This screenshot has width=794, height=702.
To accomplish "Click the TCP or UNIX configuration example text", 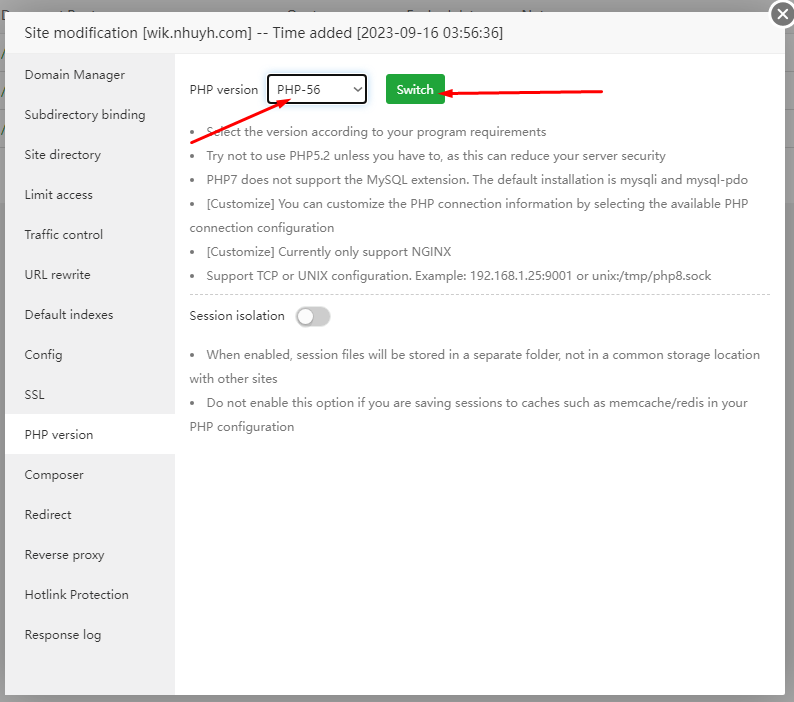I will [x=459, y=276].
